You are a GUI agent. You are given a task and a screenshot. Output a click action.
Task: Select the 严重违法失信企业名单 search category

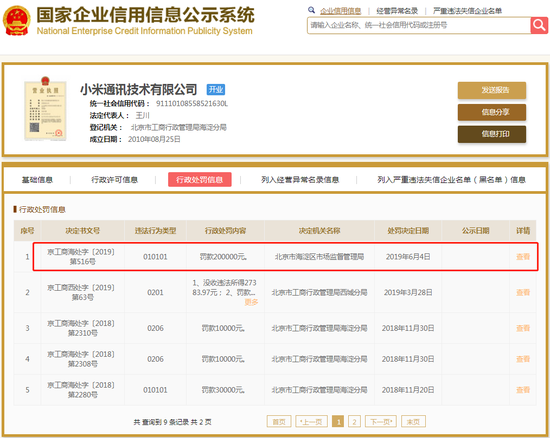[467, 11]
